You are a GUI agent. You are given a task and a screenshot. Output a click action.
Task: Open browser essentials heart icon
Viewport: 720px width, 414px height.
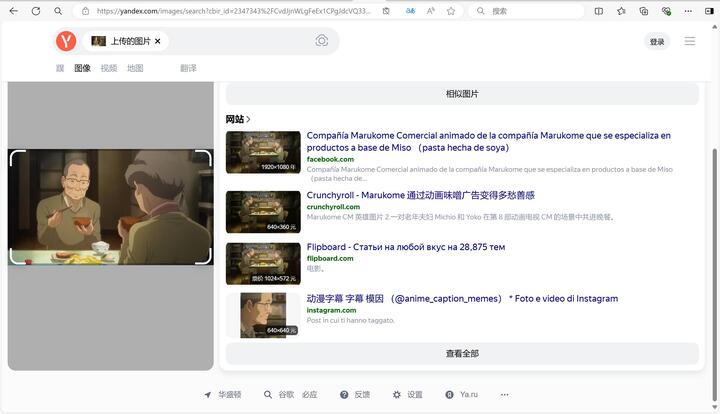(x=666, y=11)
